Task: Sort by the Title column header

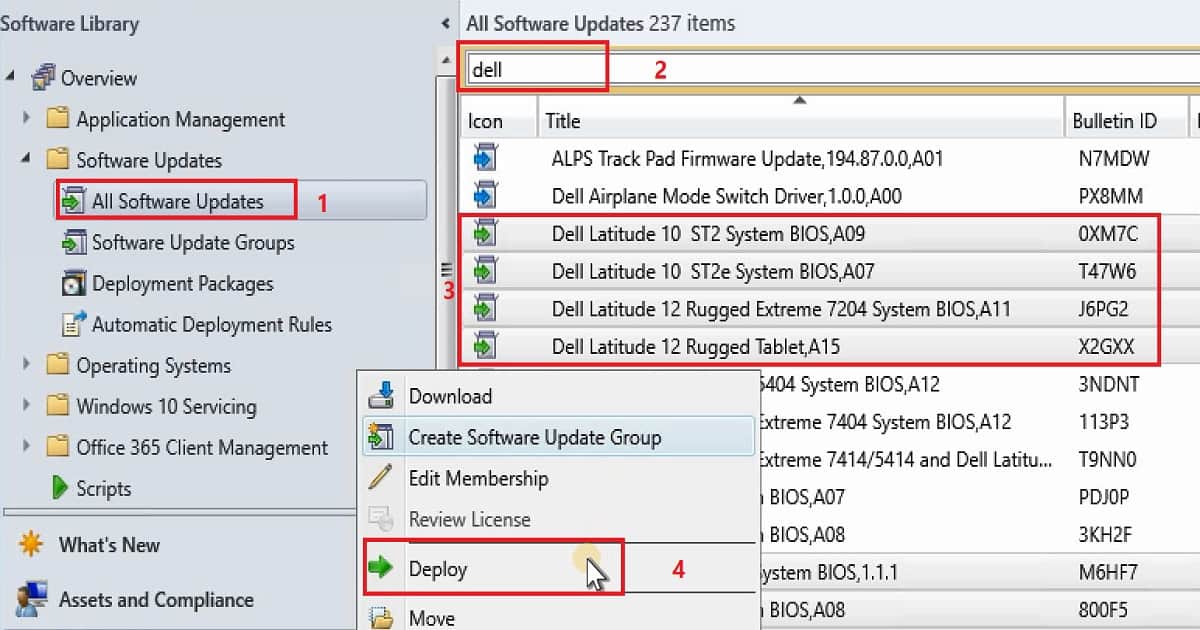Action: coord(801,120)
